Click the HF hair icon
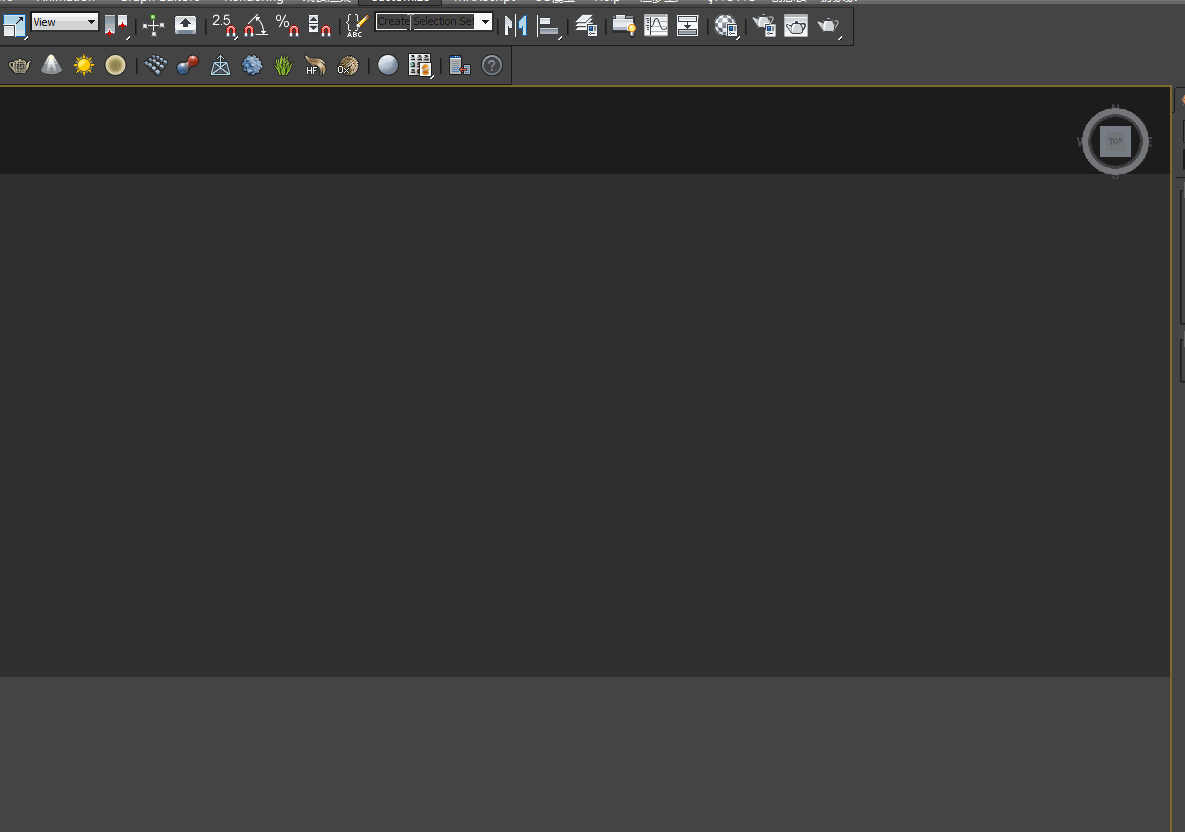The image size is (1185, 832). tap(315, 66)
